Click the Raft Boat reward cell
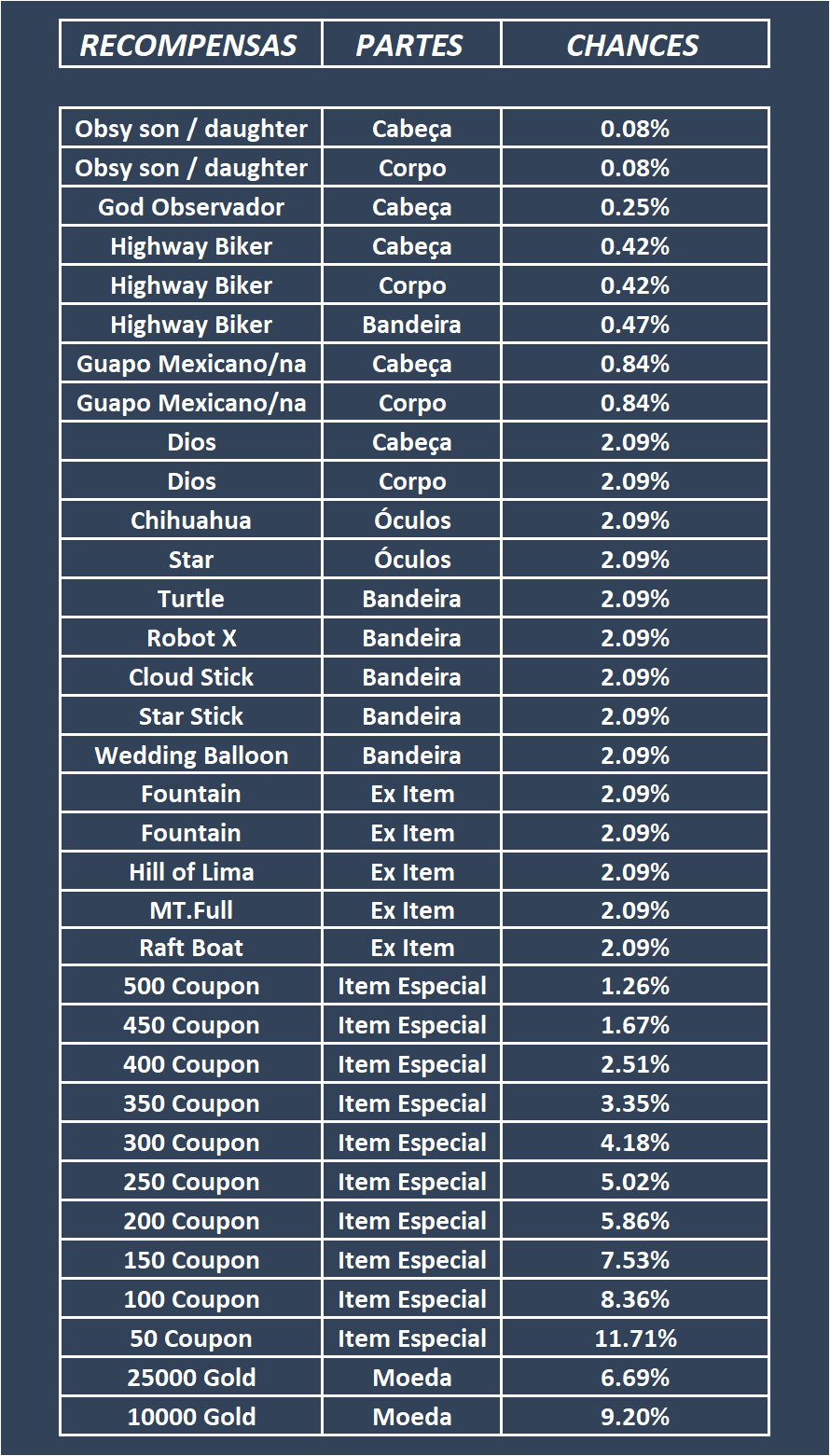 click(191, 948)
